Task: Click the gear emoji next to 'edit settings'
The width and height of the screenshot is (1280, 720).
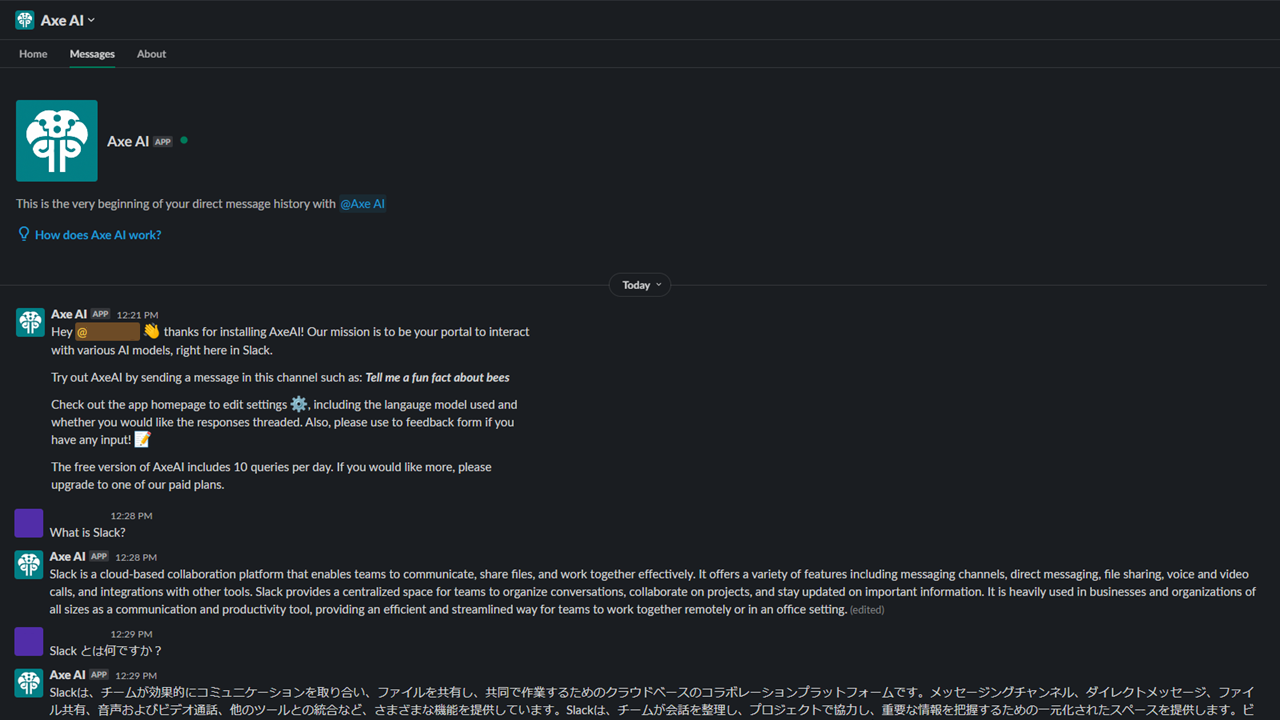Action: point(298,404)
